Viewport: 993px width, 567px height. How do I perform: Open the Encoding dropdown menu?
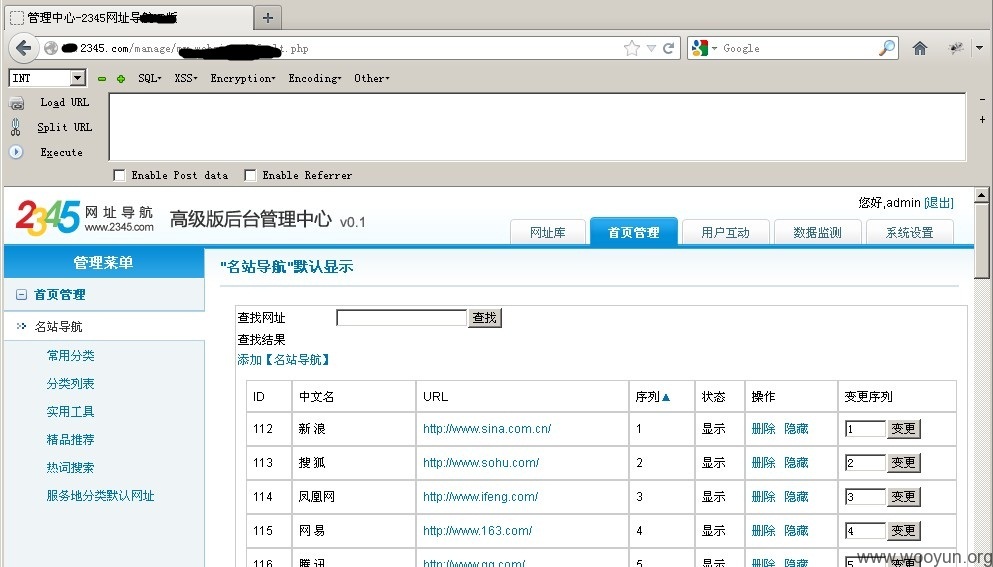315,78
